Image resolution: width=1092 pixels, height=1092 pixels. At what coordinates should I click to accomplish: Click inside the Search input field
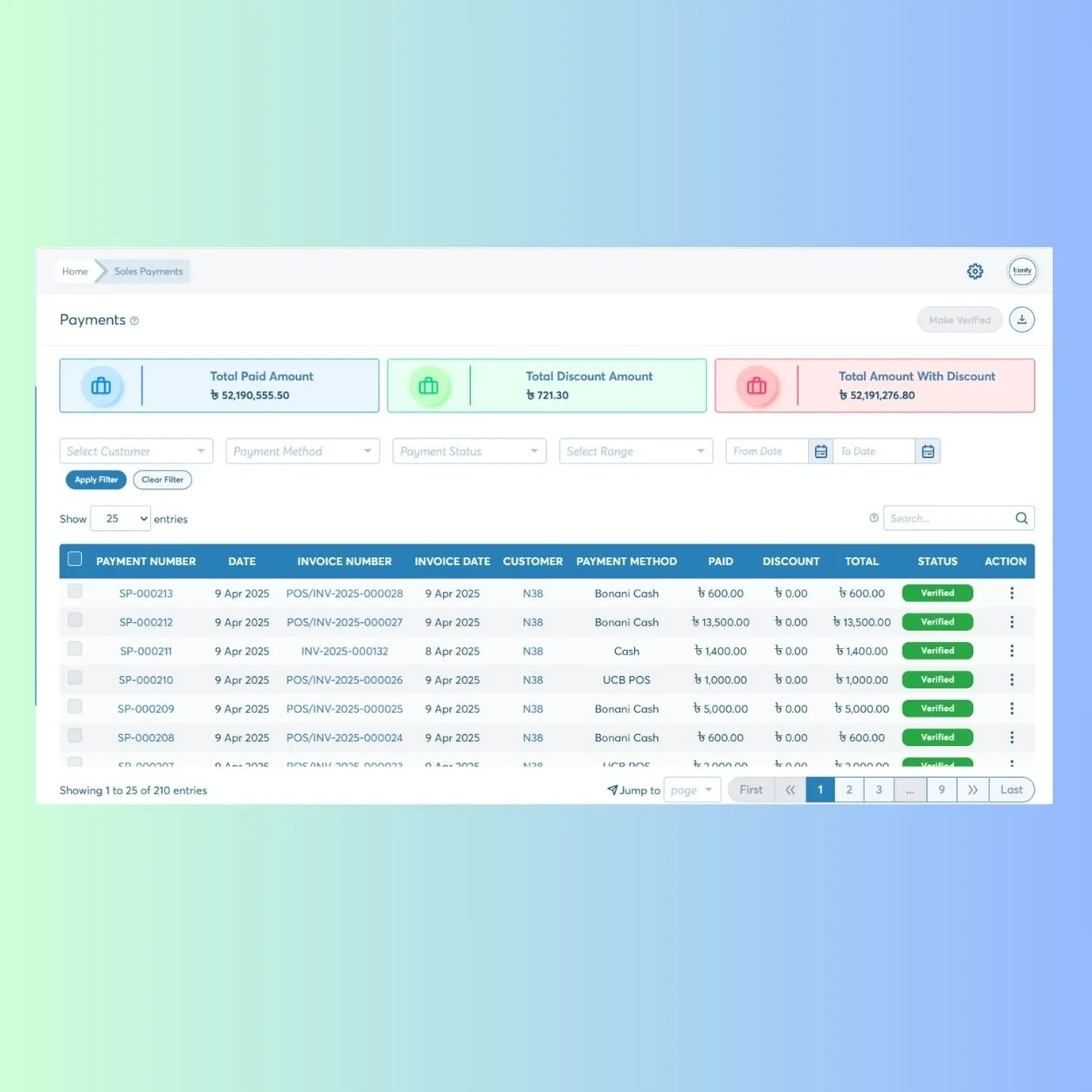[943, 517]
